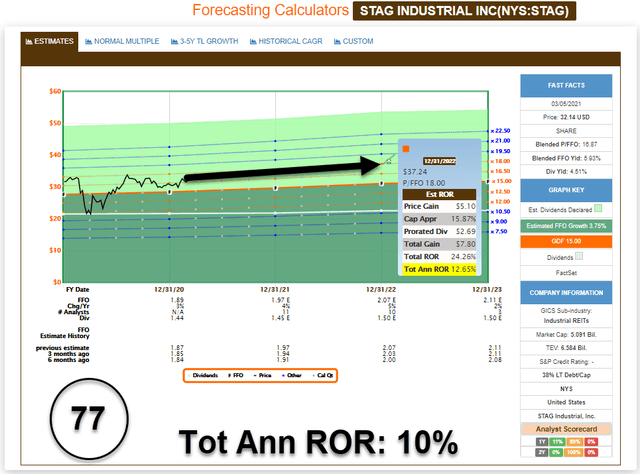
Task: Click the 1Y scorecard cell
Action: [542, 442]
